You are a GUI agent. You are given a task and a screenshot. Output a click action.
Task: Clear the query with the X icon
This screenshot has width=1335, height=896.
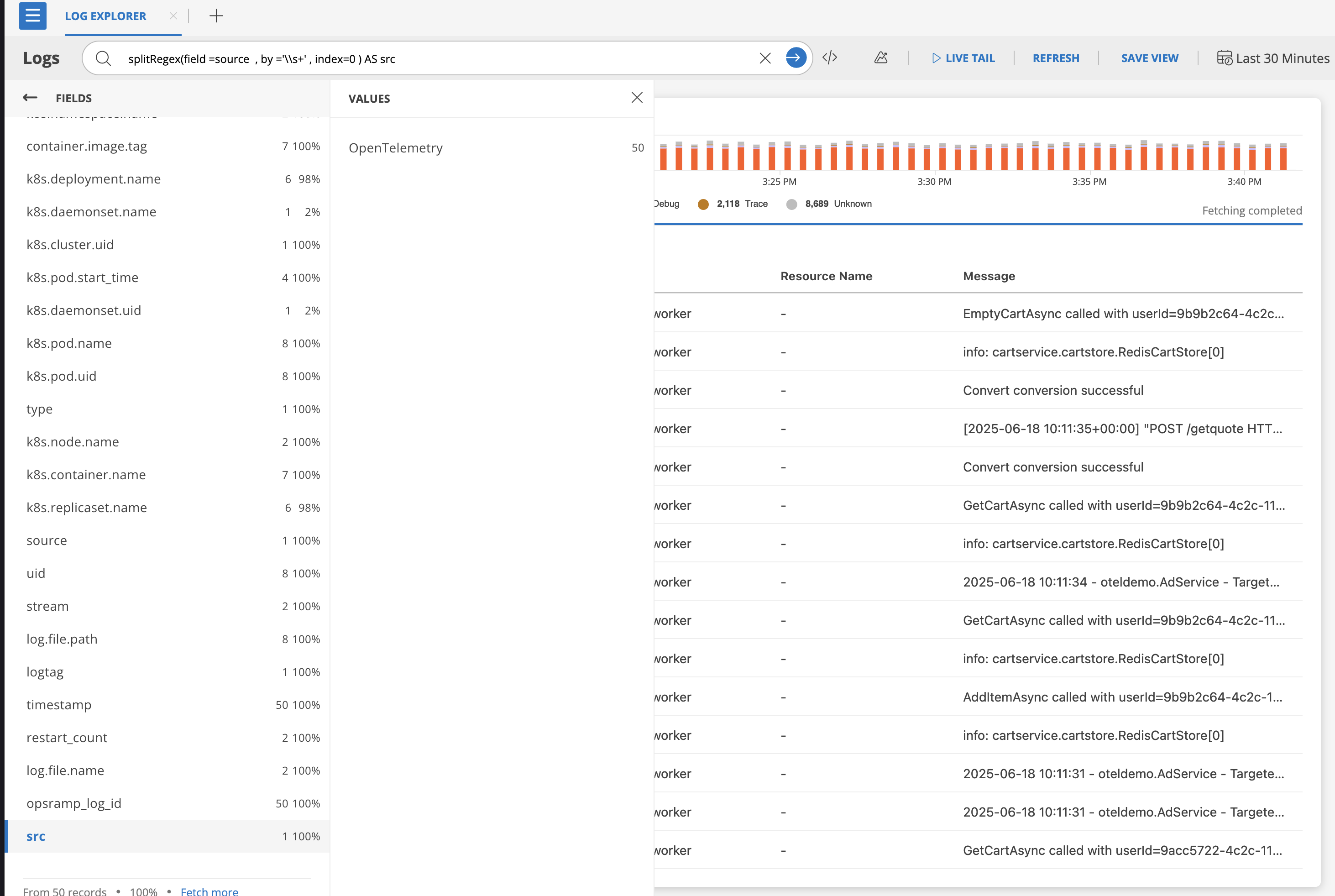click(x=765, y=58)
